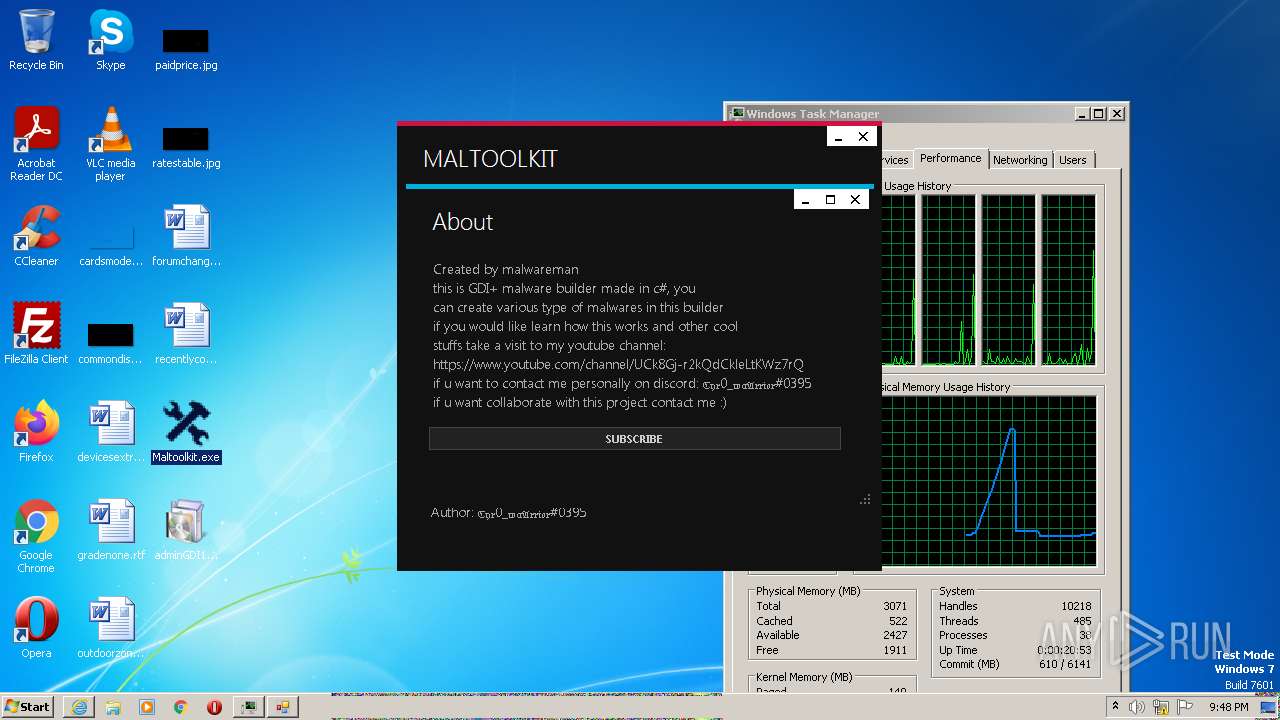Select the recentlyco Word document icon

click(186, 334)
